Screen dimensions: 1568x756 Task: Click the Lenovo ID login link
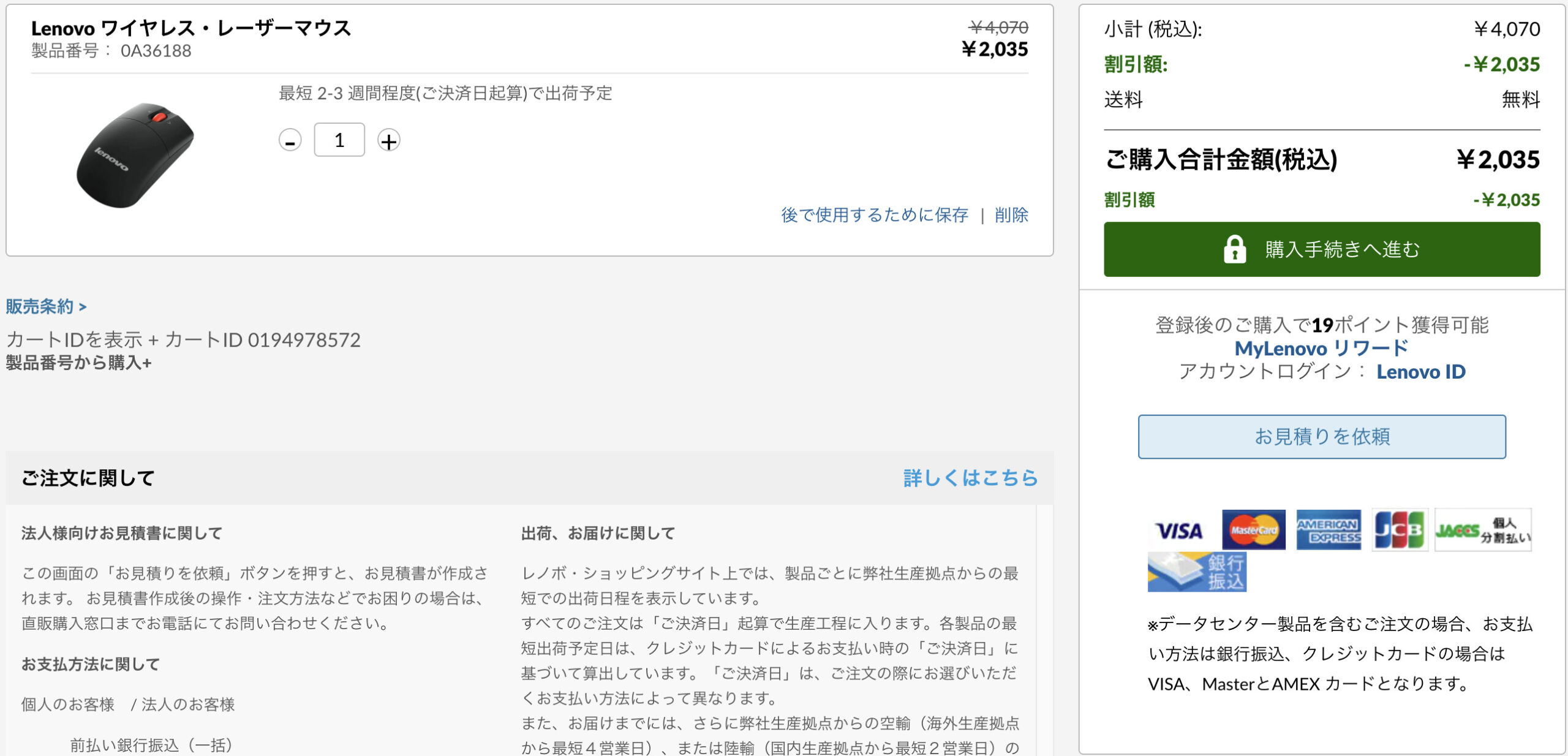click(x=1421, y=371)
